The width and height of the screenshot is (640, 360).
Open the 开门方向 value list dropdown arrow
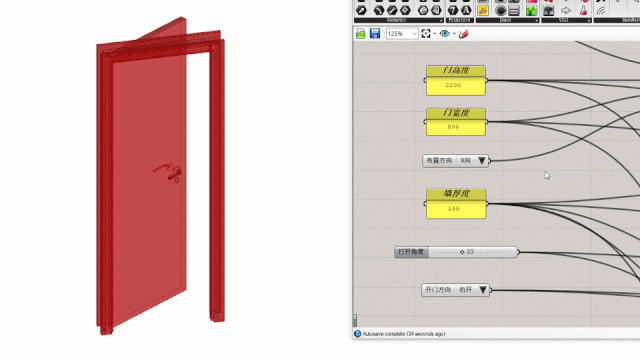pos(482,290)
